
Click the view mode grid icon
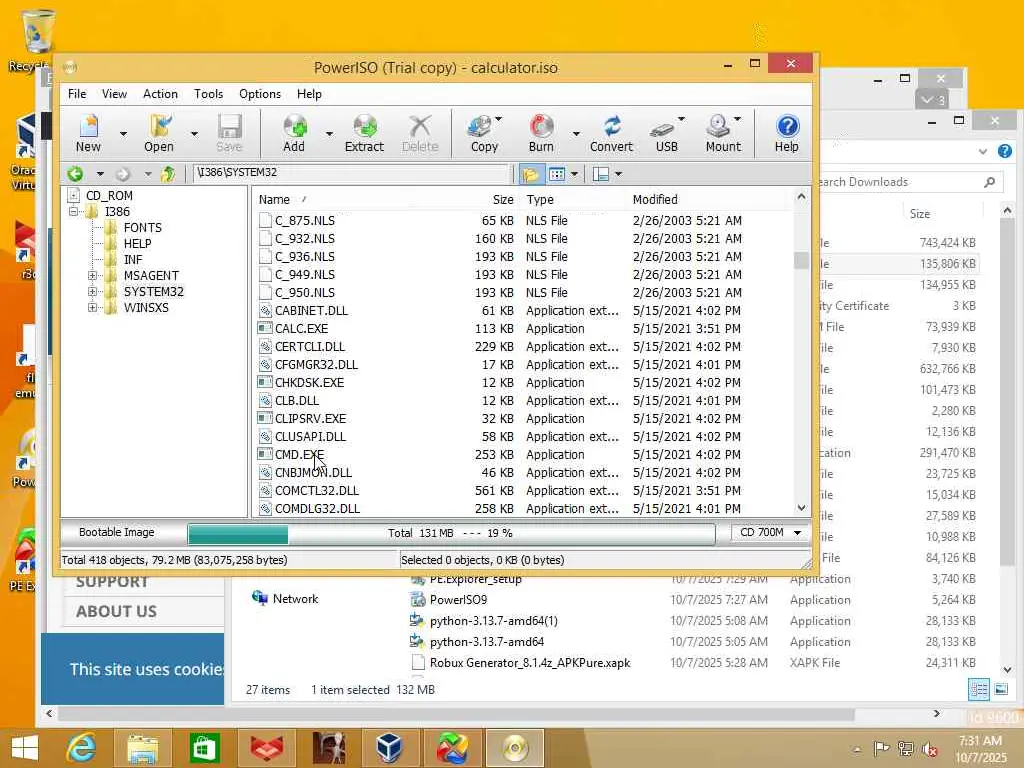[556, 174]
